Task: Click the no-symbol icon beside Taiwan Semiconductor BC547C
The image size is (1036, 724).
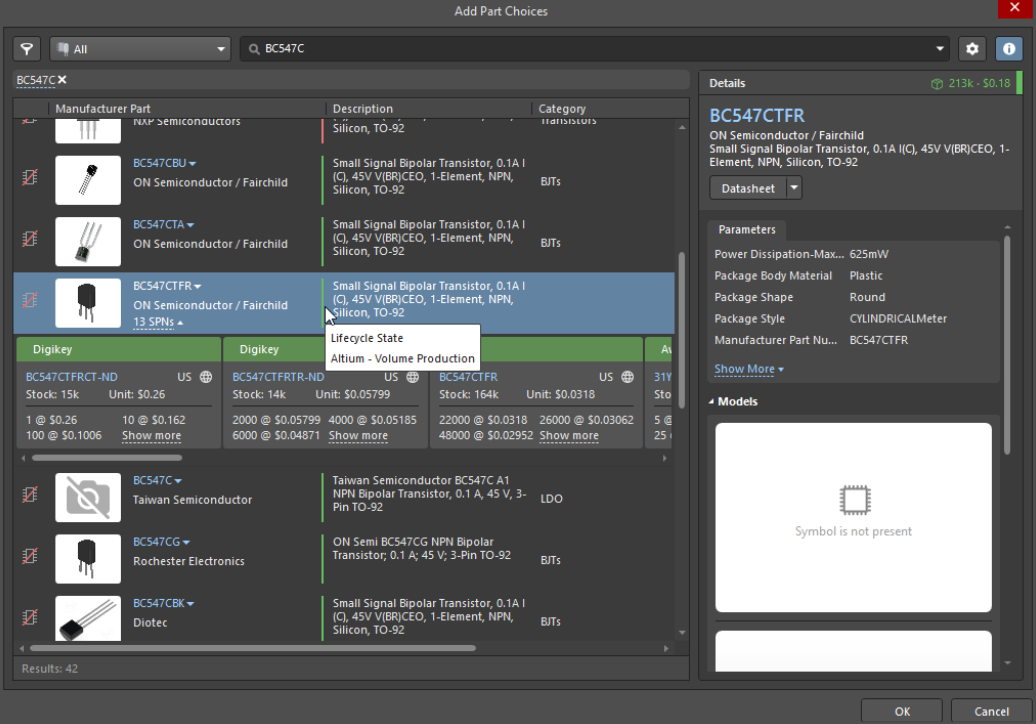Action: tap(30, 494)
